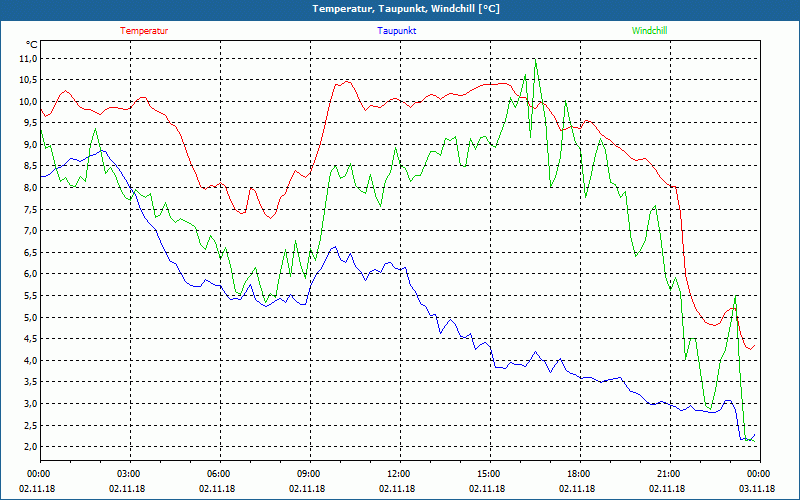Select the 3,0 y-axis value
The height and width of the screenshot is (500, 800).
(x=30, y=404)
